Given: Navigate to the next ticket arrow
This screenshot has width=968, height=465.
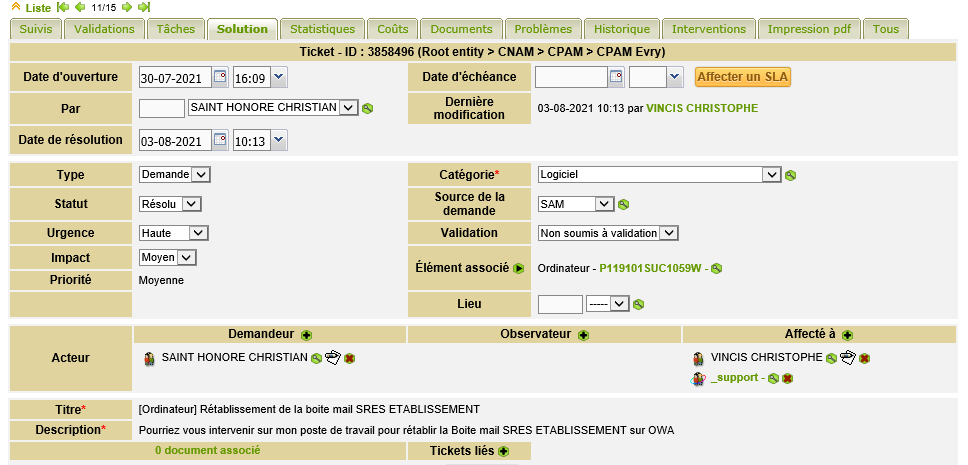Looking at the screenshot, I should point(127,7).
